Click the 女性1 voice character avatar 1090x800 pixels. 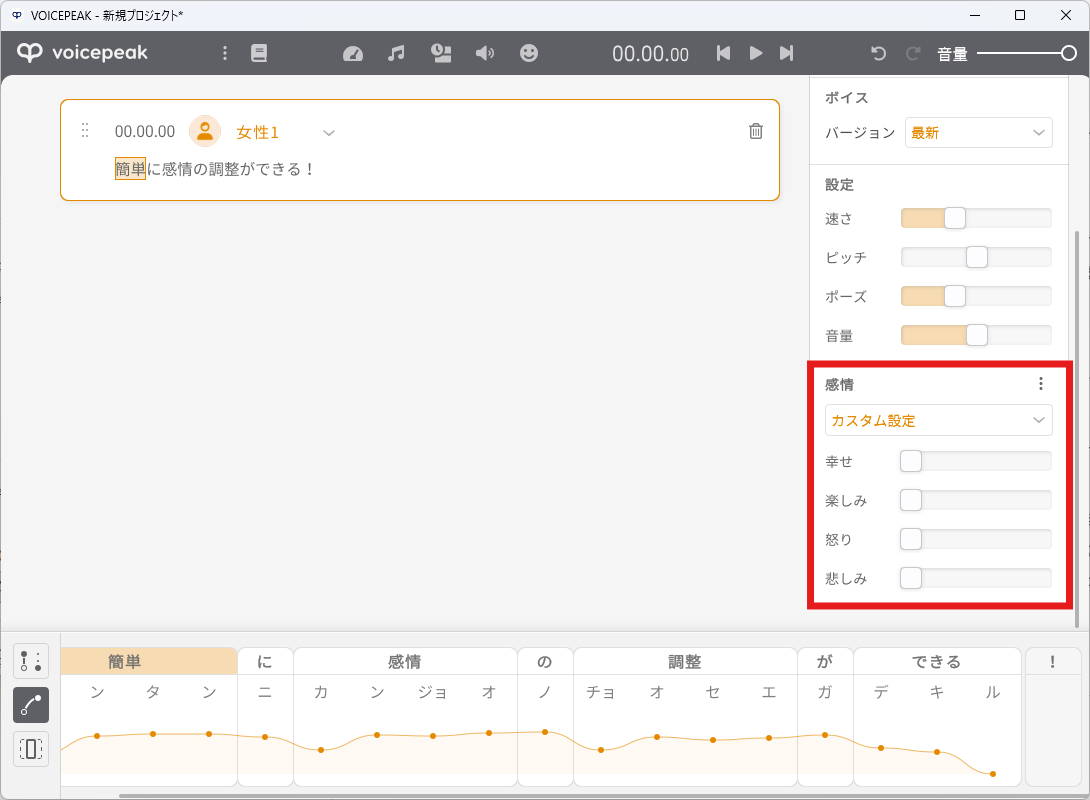[204, 130]
